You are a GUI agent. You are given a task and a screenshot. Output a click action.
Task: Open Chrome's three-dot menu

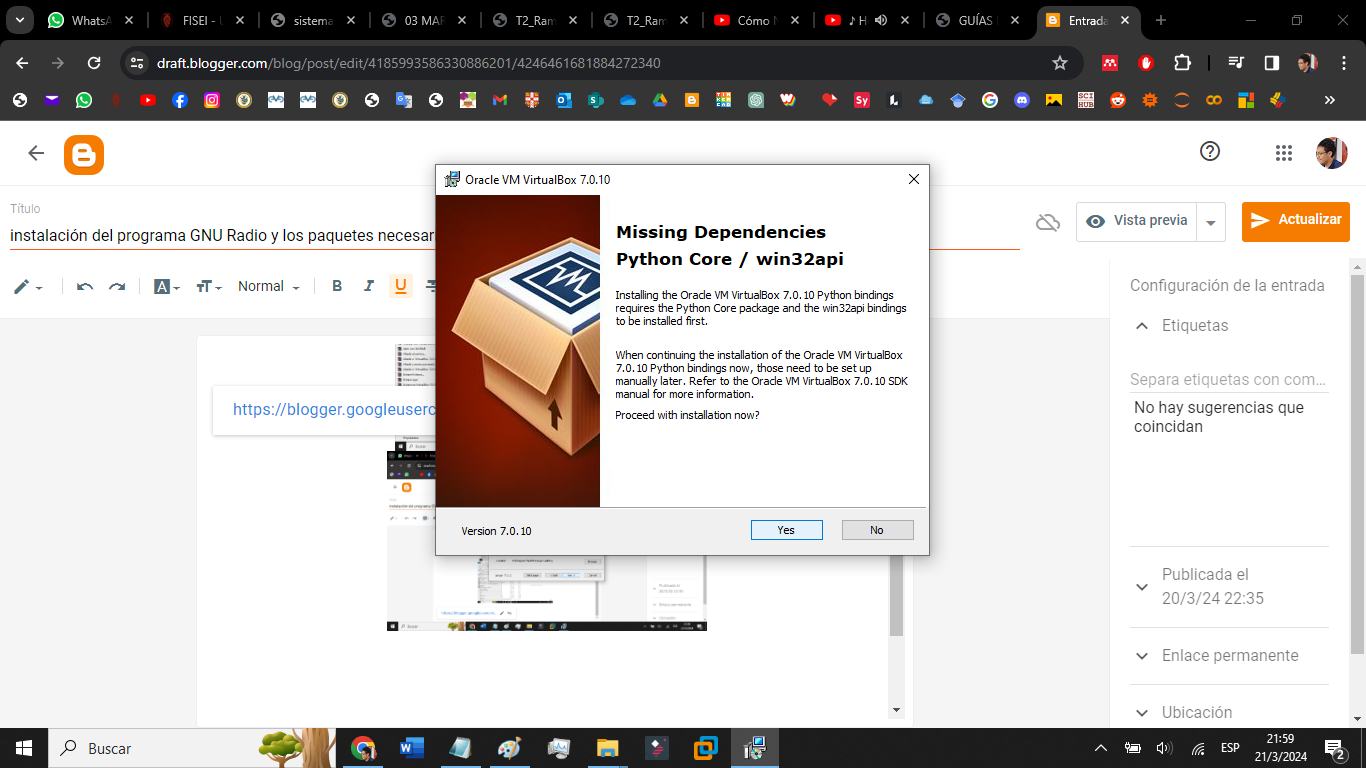1343,63
